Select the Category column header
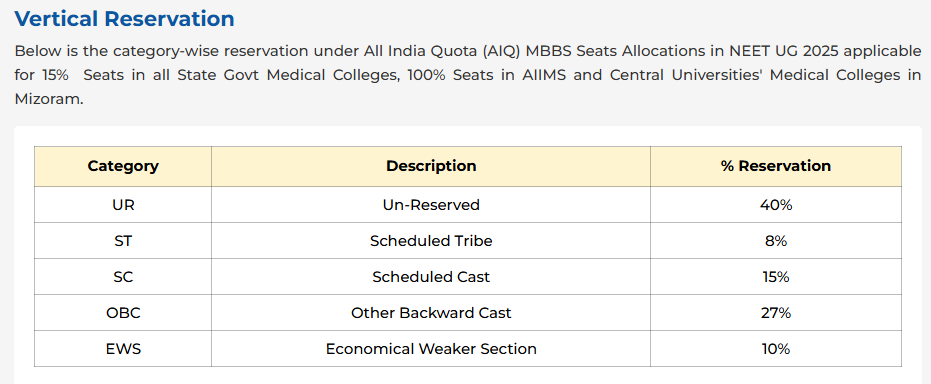 123,166
